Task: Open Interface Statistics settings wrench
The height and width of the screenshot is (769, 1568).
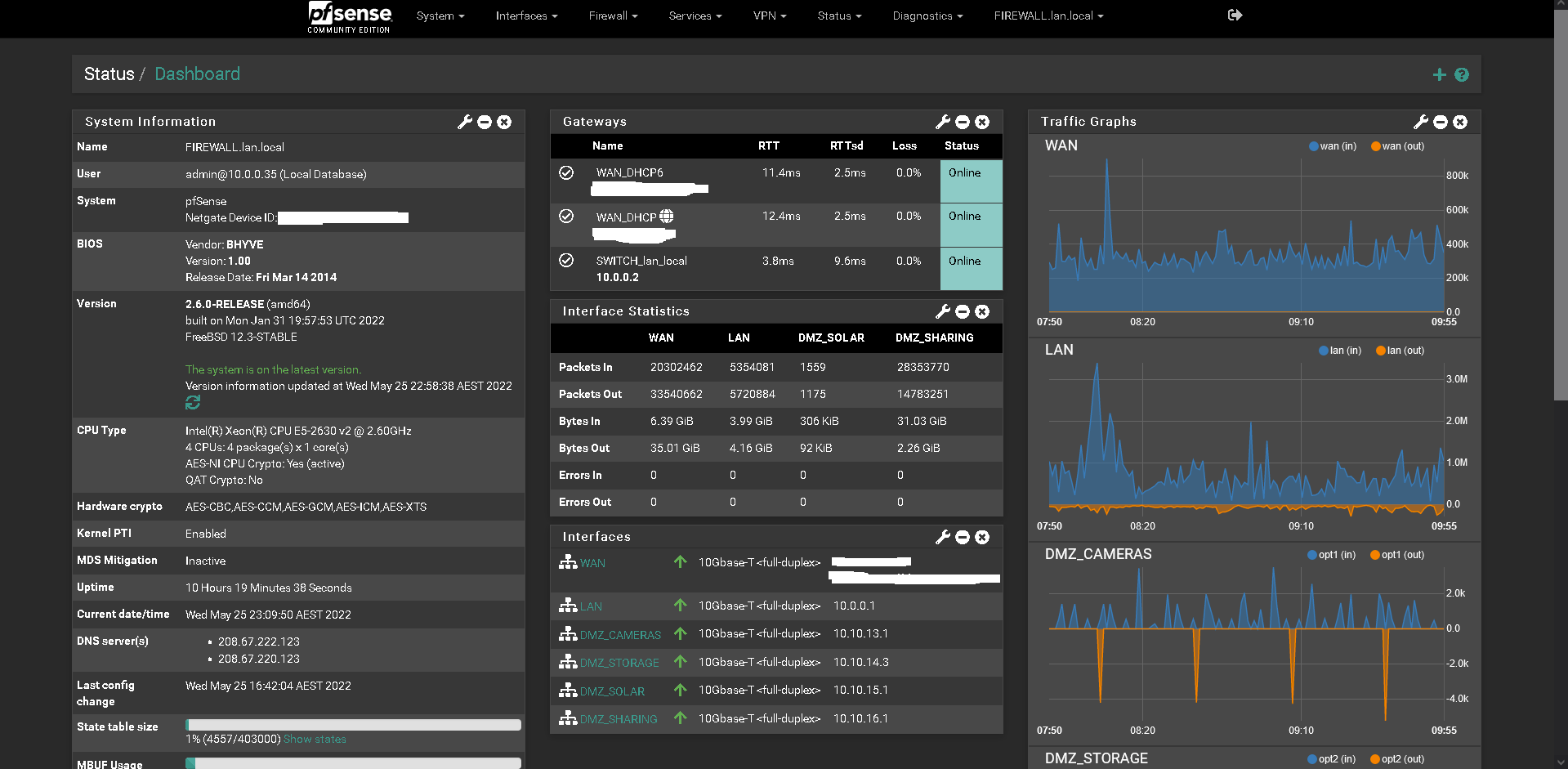Action: tap(943, 311)
